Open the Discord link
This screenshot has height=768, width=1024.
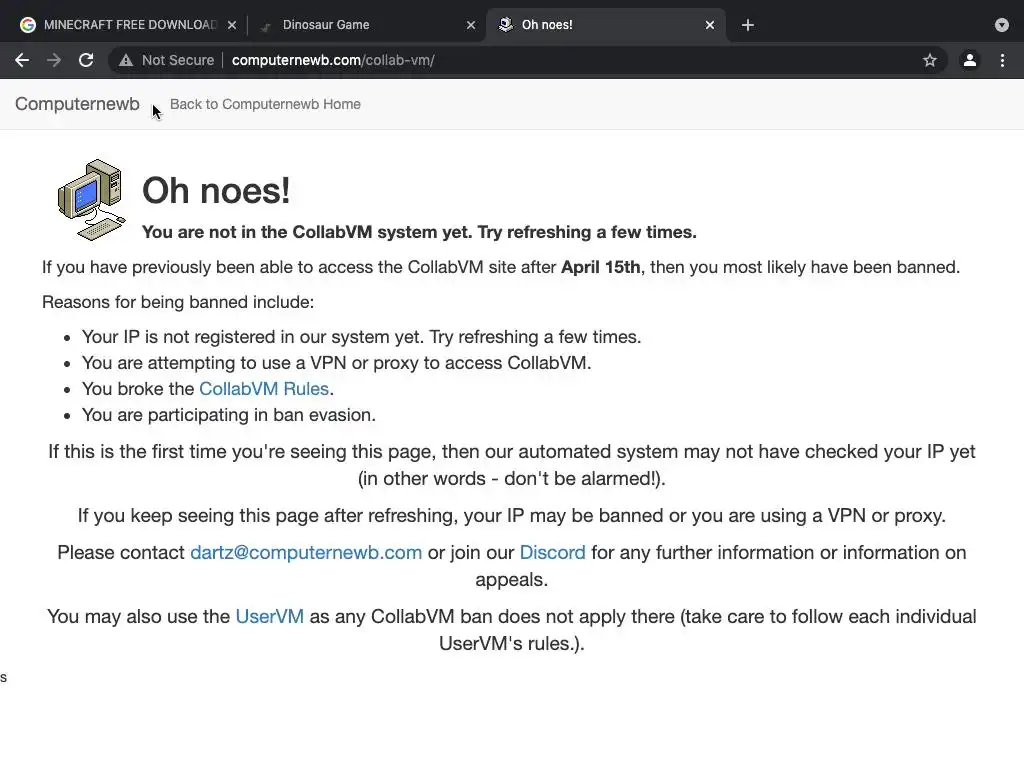coord(552,552)
